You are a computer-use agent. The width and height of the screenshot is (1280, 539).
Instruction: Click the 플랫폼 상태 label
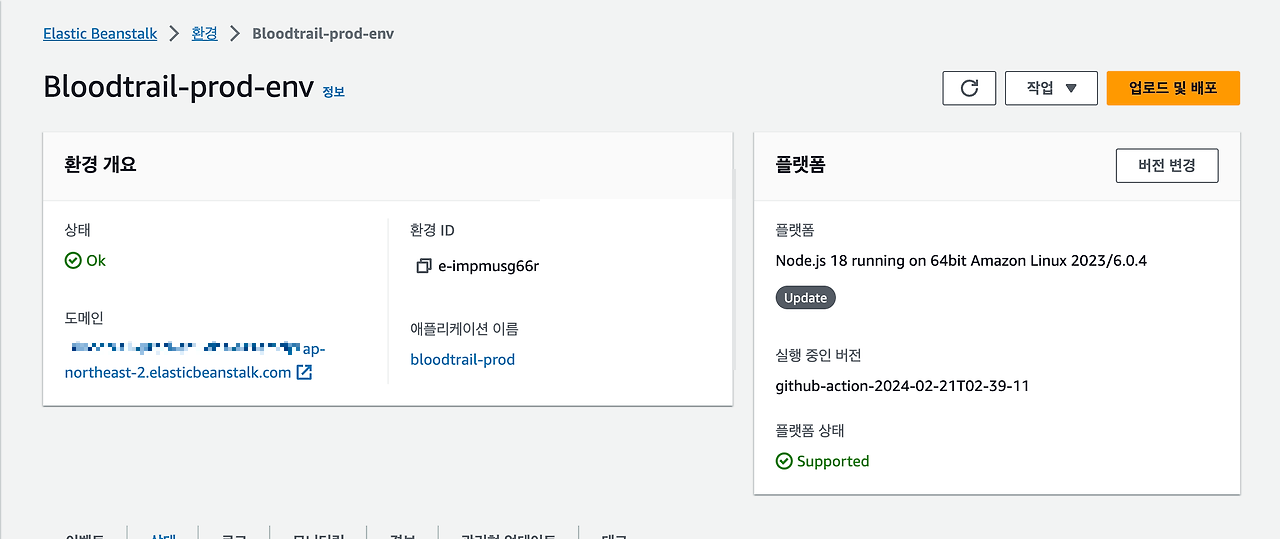coord(810,431)
